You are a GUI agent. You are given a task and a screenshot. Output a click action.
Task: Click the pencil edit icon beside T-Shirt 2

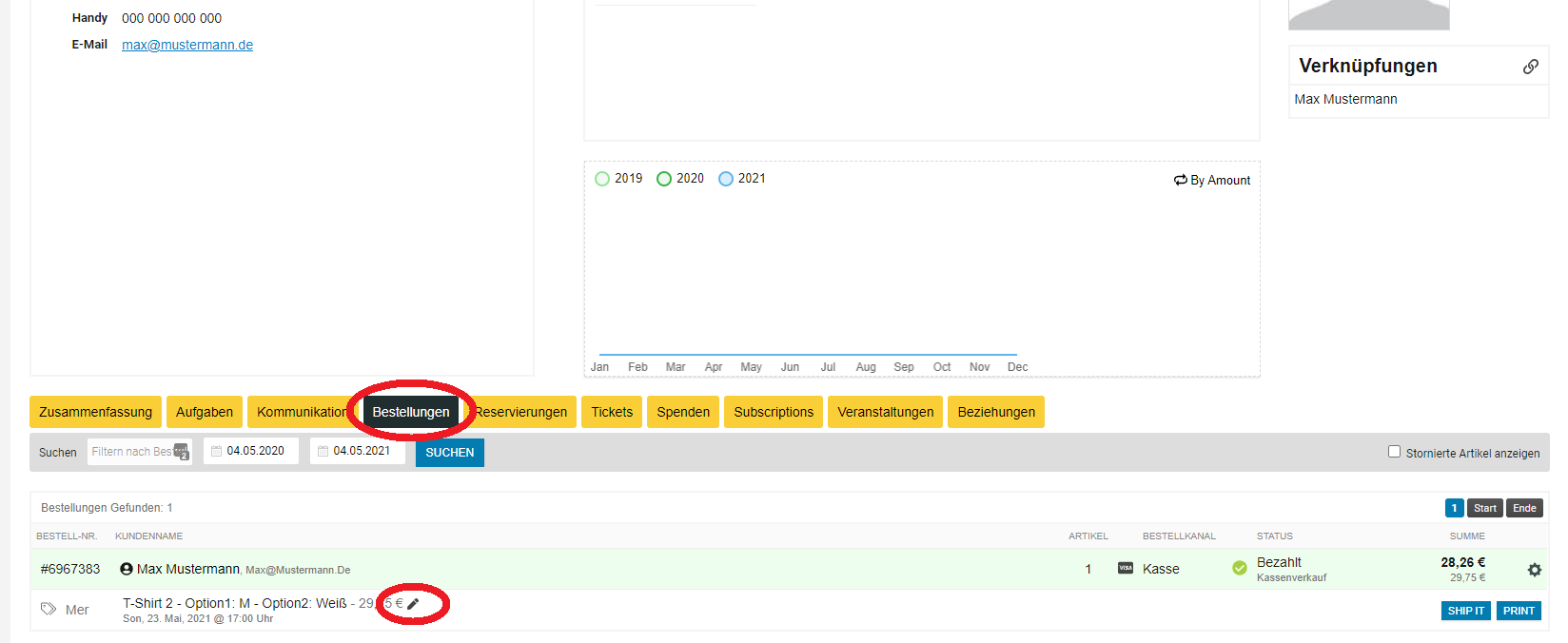413,604
